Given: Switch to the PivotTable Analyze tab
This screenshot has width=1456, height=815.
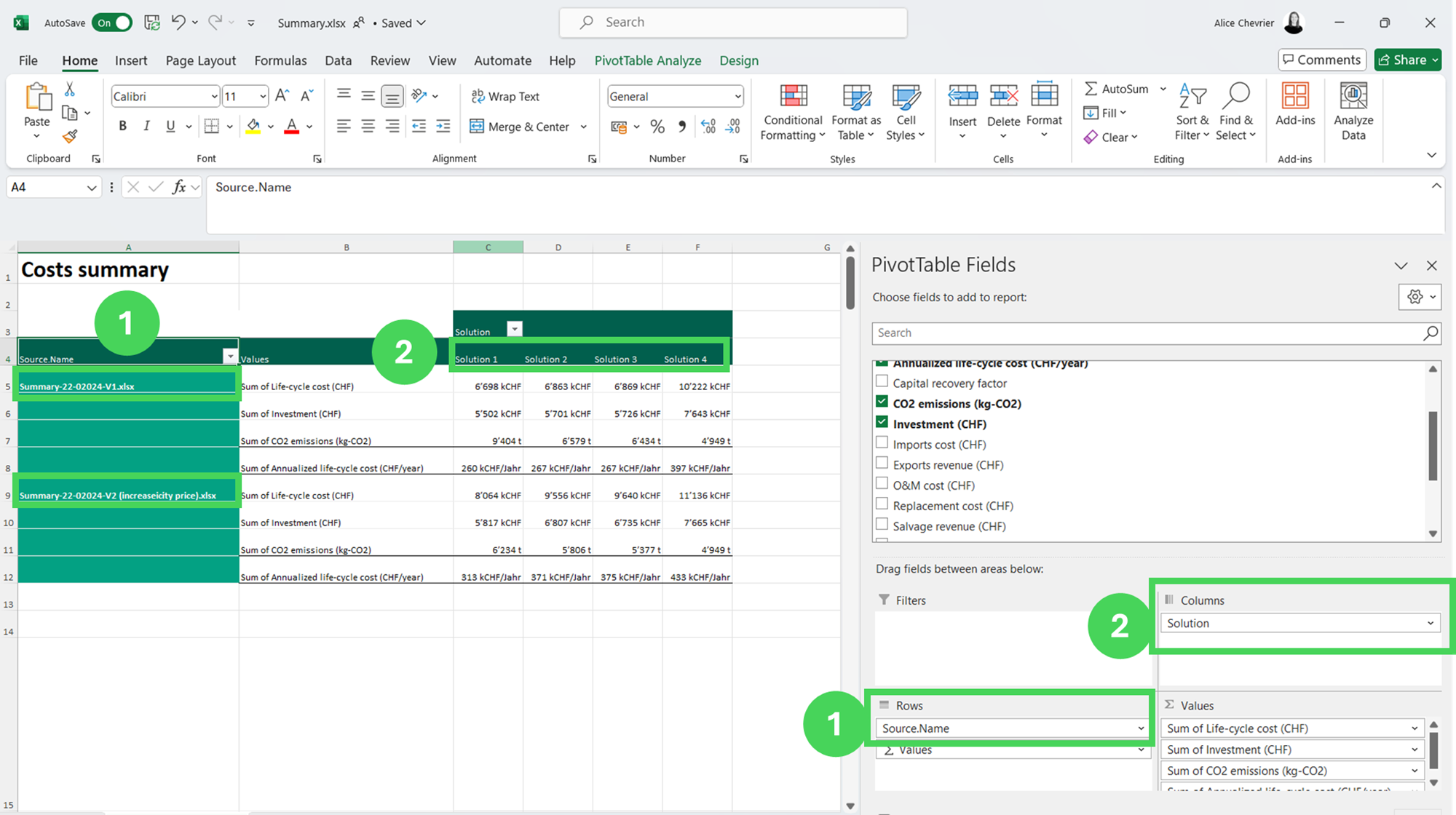Looking at the screenshot, I should click(x=647, y=60).
